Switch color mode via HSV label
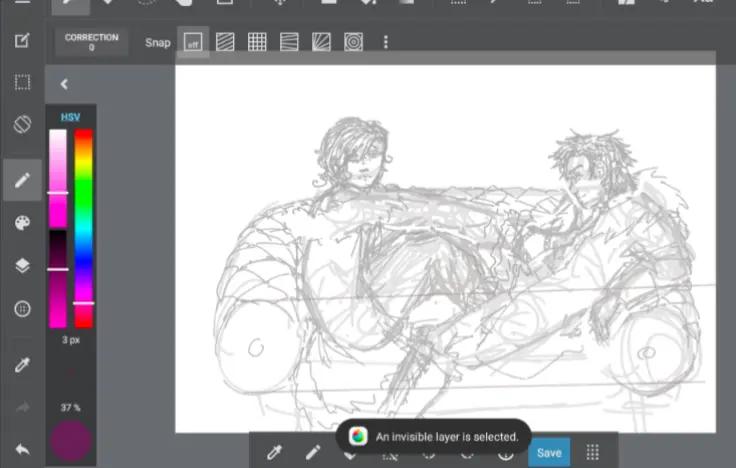 click(70, 117)
